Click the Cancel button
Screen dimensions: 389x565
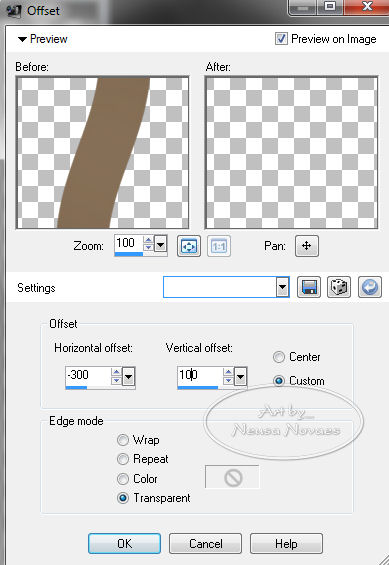click(x=205, y=543)
